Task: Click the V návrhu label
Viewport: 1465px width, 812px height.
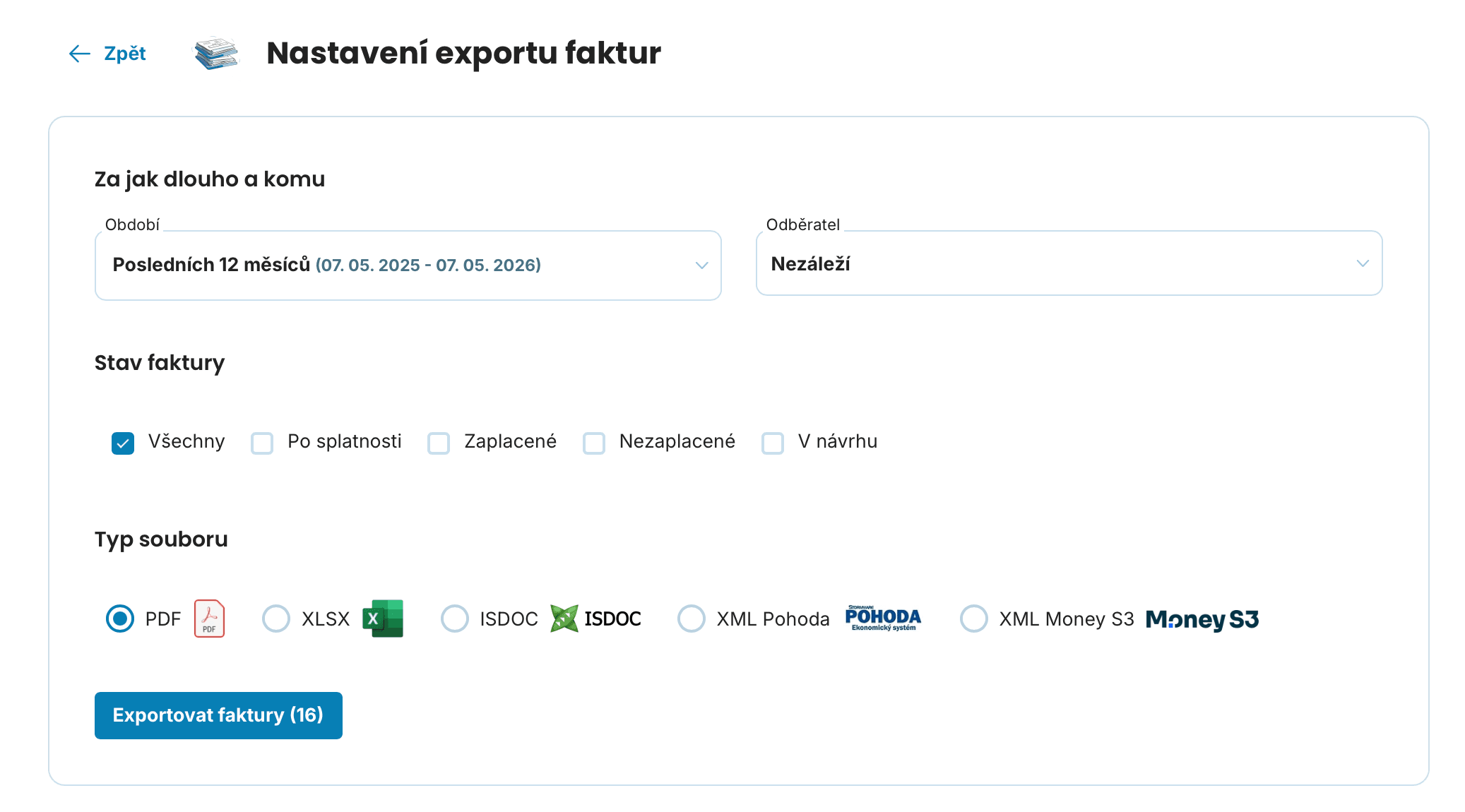Action: click(x=838, y=441)
